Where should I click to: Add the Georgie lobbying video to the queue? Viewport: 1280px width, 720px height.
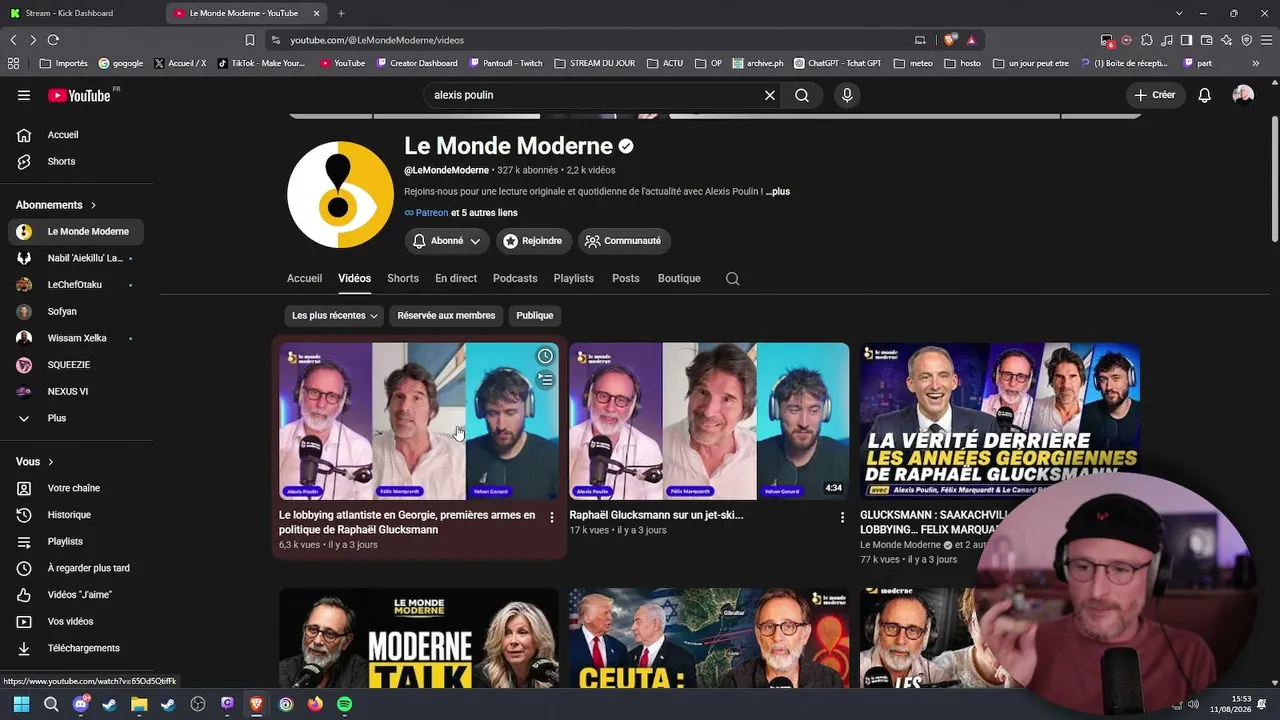[x=545, y=380]
